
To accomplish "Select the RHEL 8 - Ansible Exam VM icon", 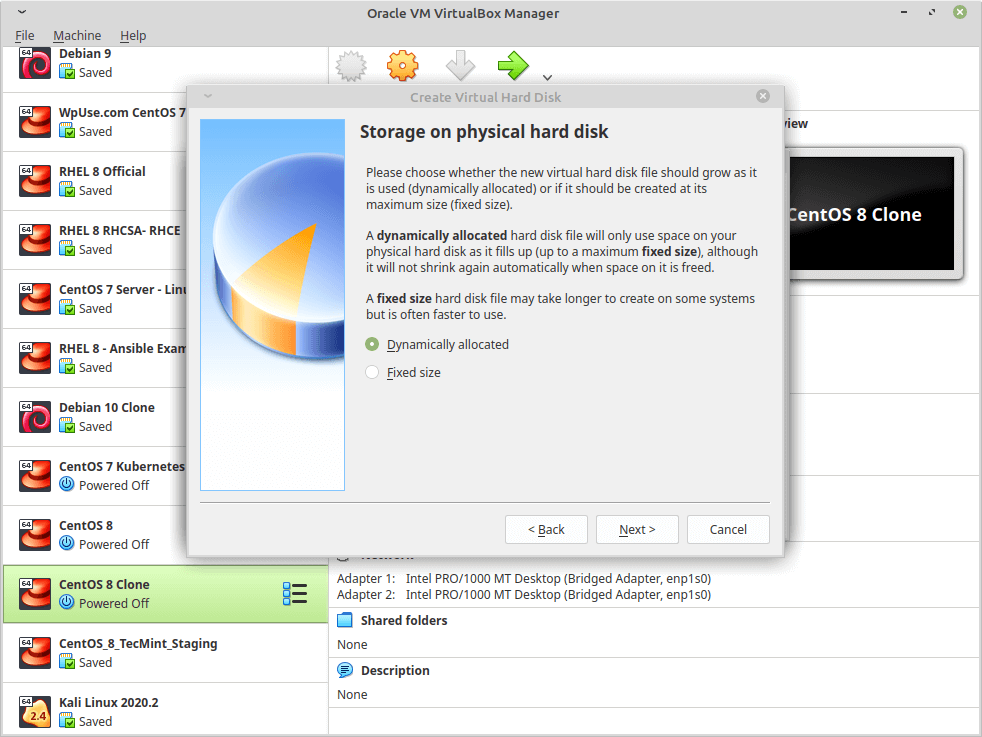I will pyautogui.click(x=34, y=358).
